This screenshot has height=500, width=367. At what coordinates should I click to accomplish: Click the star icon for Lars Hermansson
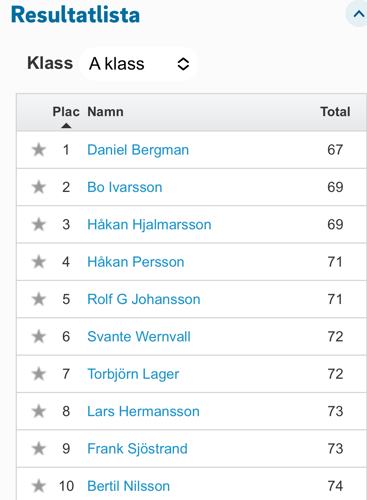(39, 411)
